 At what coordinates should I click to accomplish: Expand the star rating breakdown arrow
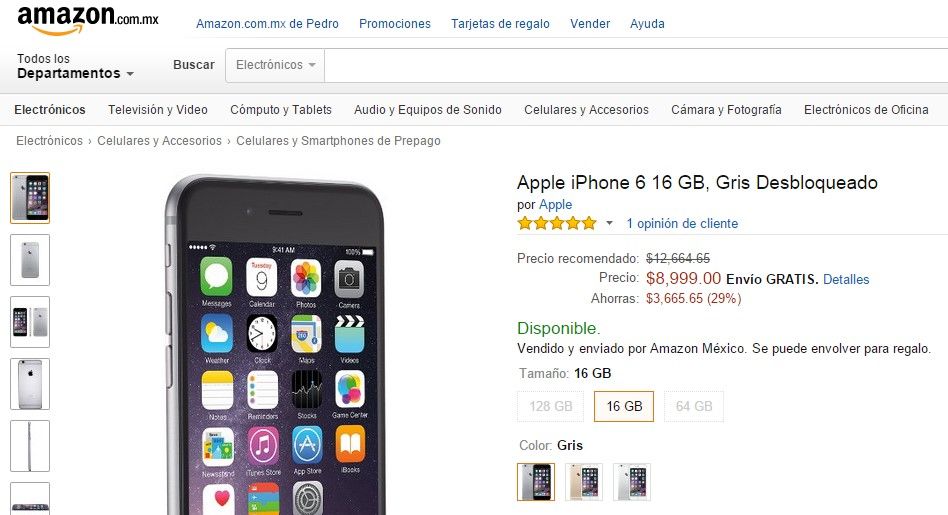tap(609, 224)
